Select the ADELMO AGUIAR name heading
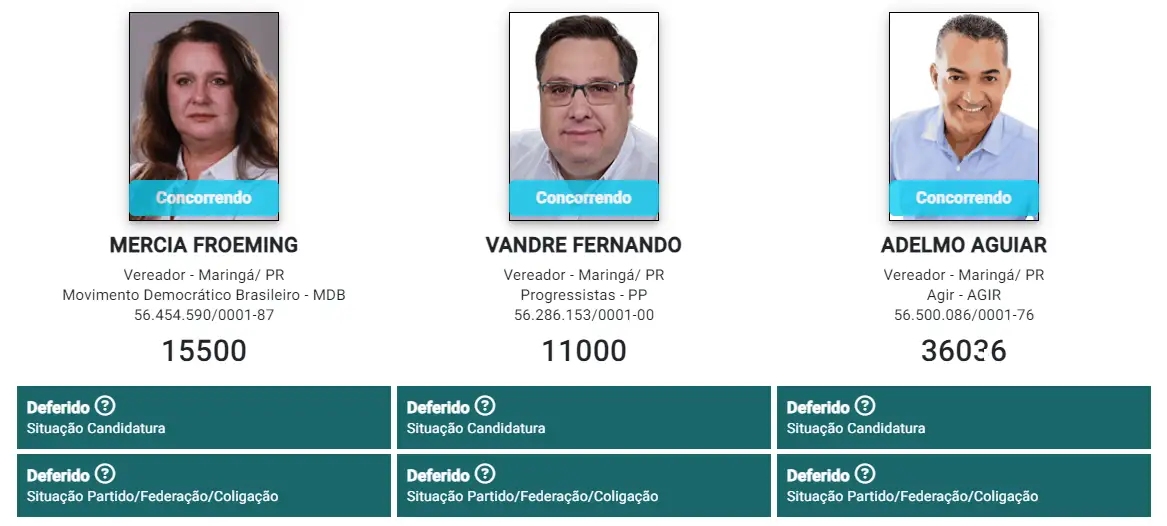1167x526 pixels. point(964,245)
